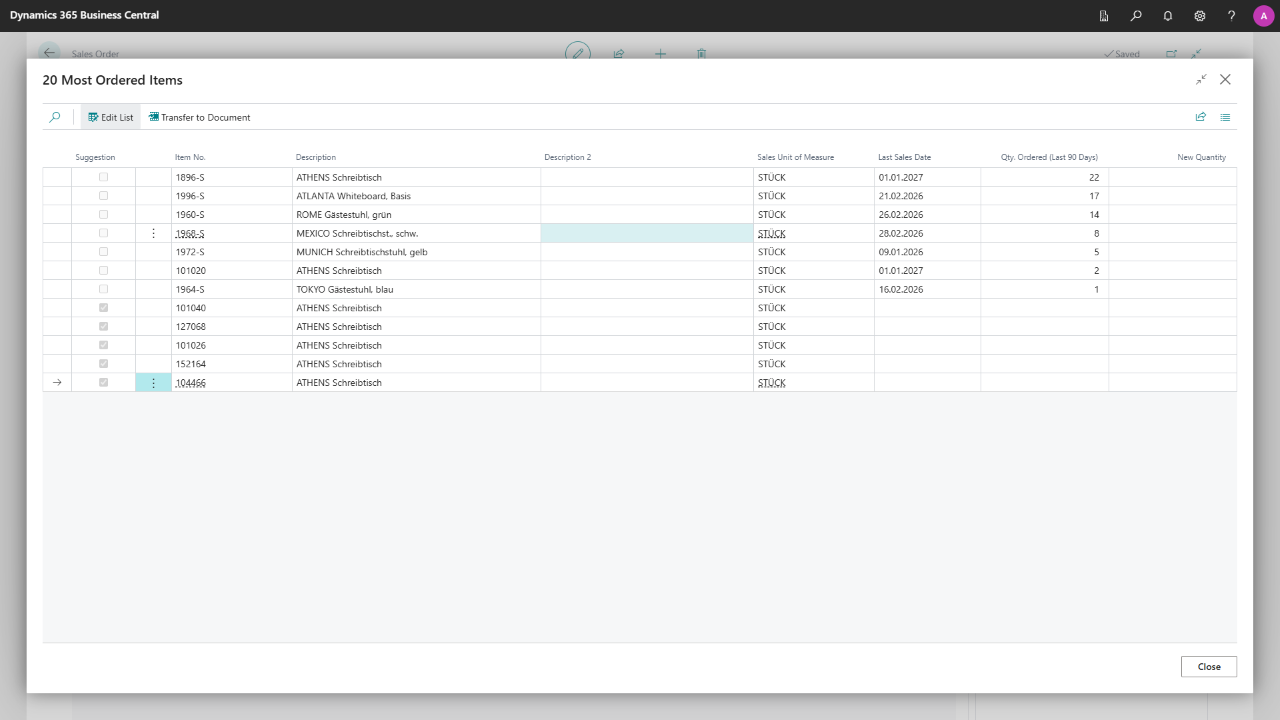Sort by Item No. column header
Screen dimensions: 1280x720
click(x=190, y=157)
